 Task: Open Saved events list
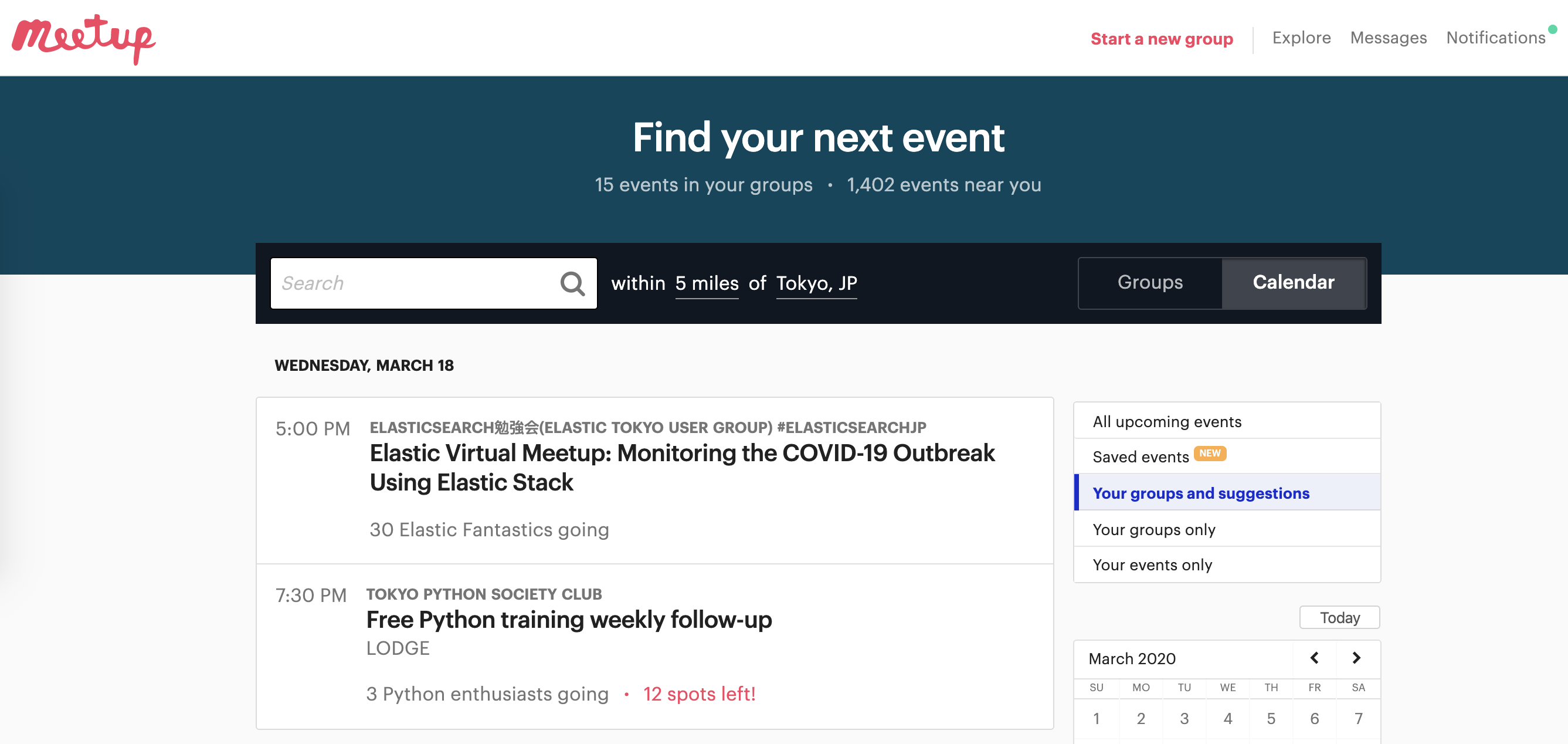[1140, 456]
